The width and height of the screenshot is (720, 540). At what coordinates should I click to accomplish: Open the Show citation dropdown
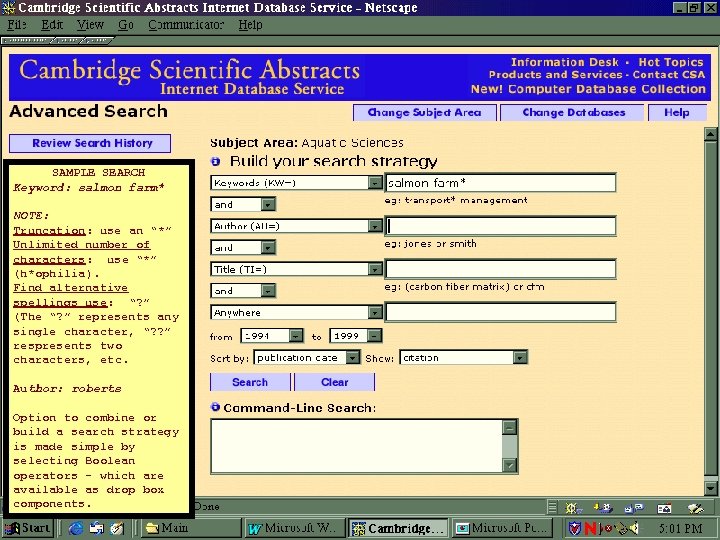[x=520, y=357]
